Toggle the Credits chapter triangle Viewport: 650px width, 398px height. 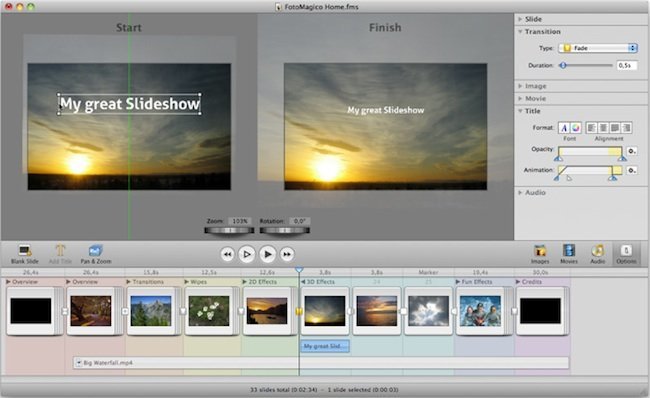pos(518,282)
